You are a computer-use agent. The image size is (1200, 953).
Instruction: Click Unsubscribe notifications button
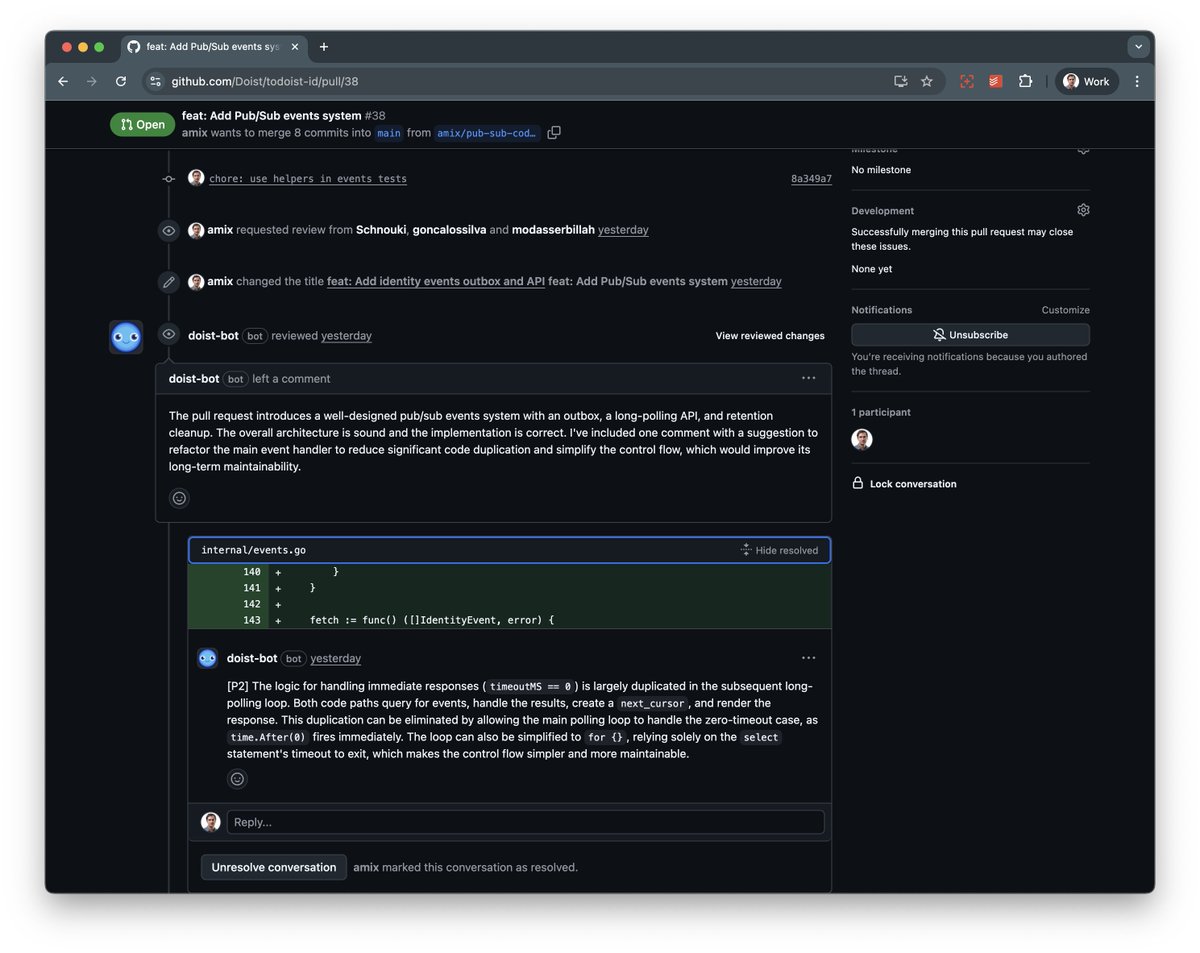click(970, 335)
